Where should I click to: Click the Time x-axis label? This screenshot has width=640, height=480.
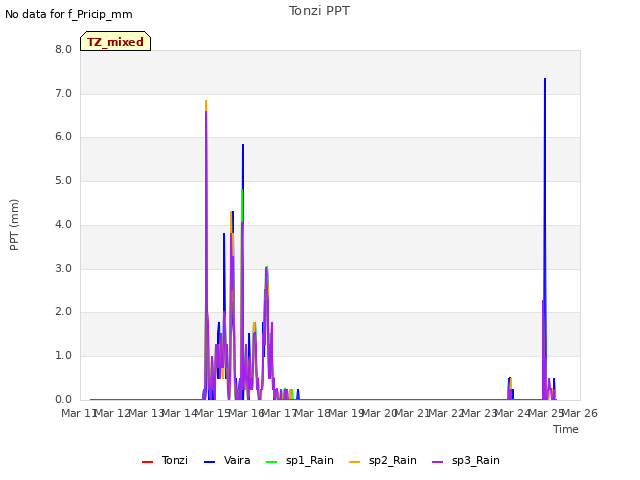point(566,429)
